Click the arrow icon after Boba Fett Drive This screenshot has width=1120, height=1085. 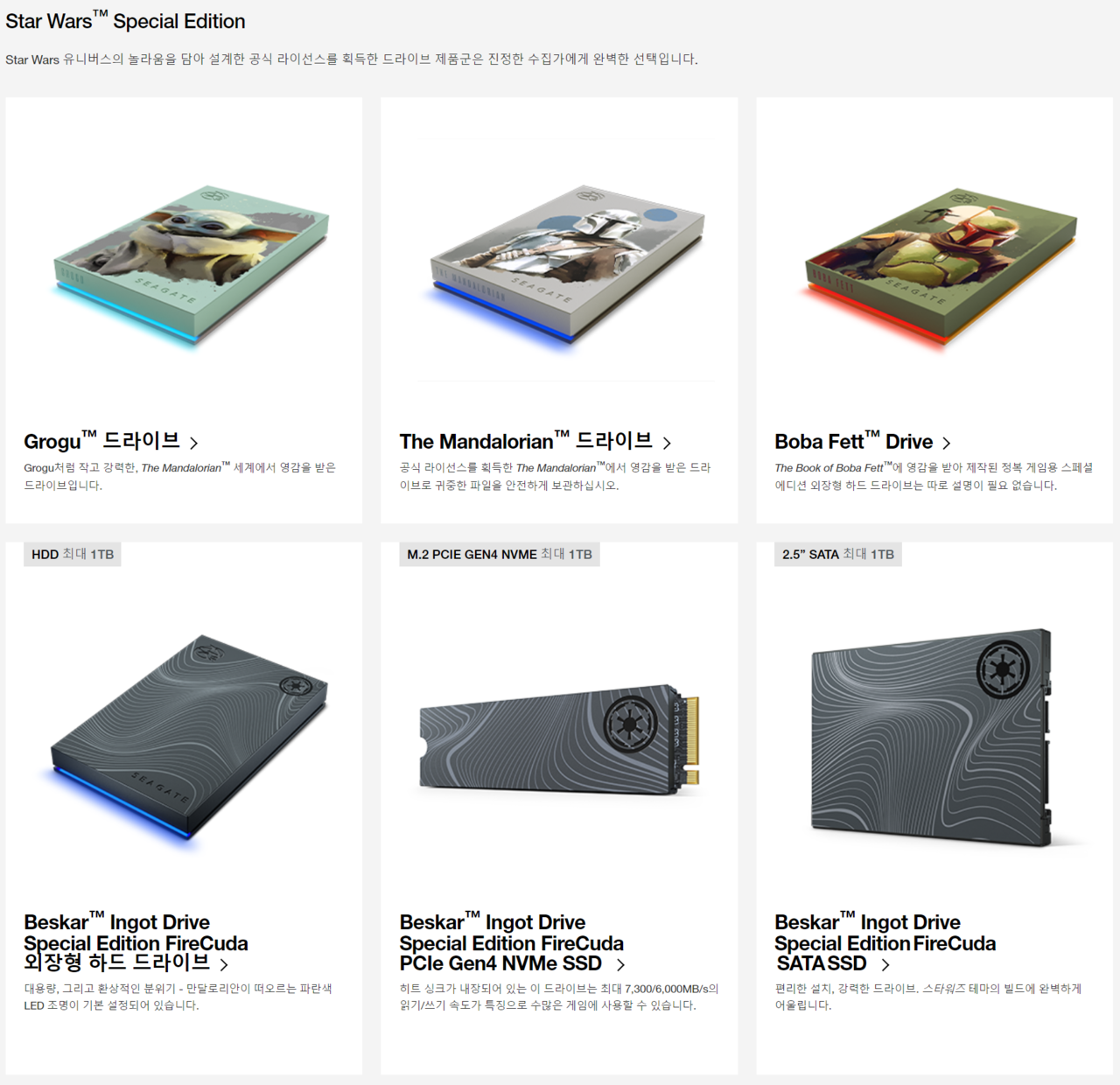coord(947,444)
